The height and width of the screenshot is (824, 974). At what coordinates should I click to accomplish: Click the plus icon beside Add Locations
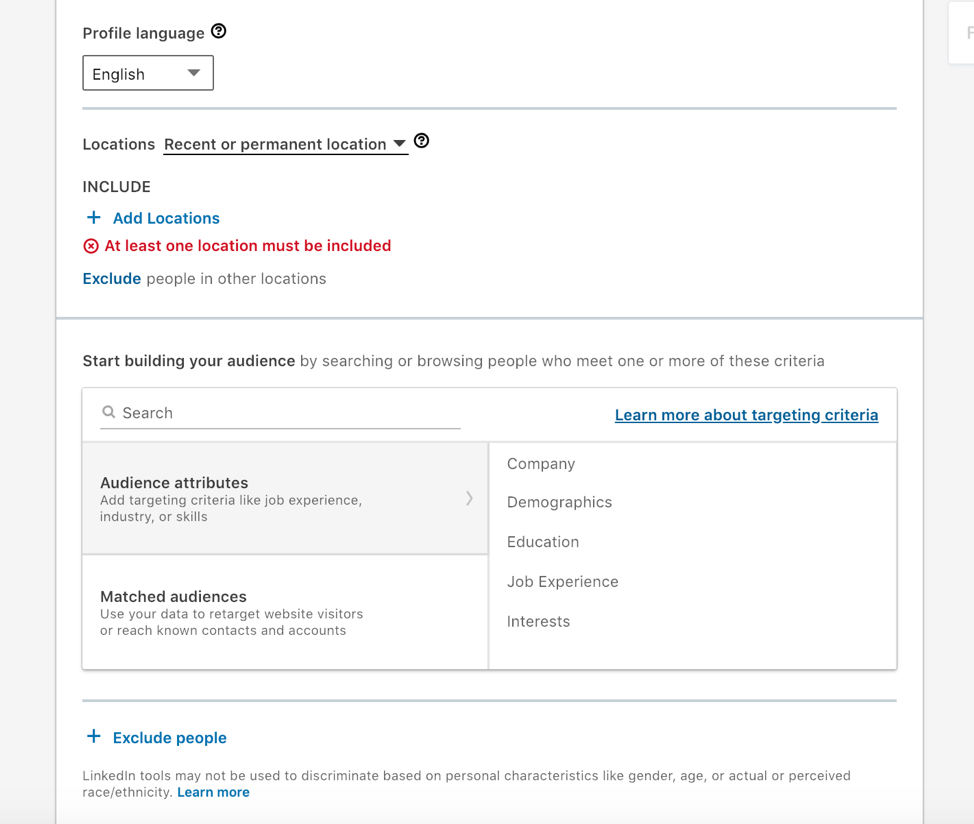click(x=94, y=217)
